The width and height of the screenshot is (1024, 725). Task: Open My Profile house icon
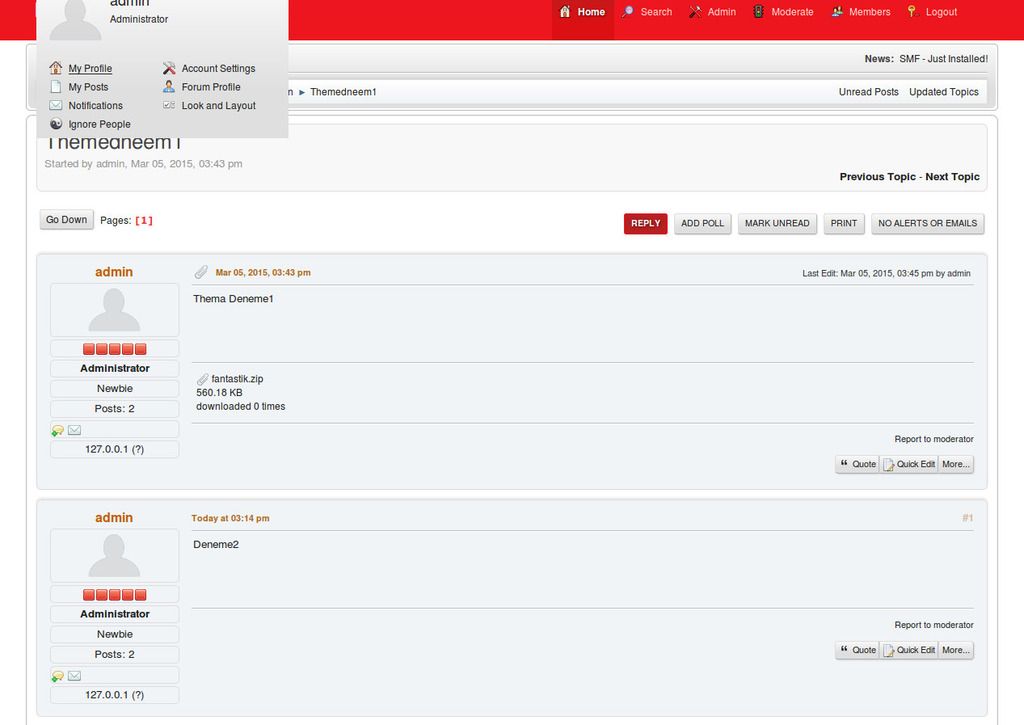click(56, 68)
